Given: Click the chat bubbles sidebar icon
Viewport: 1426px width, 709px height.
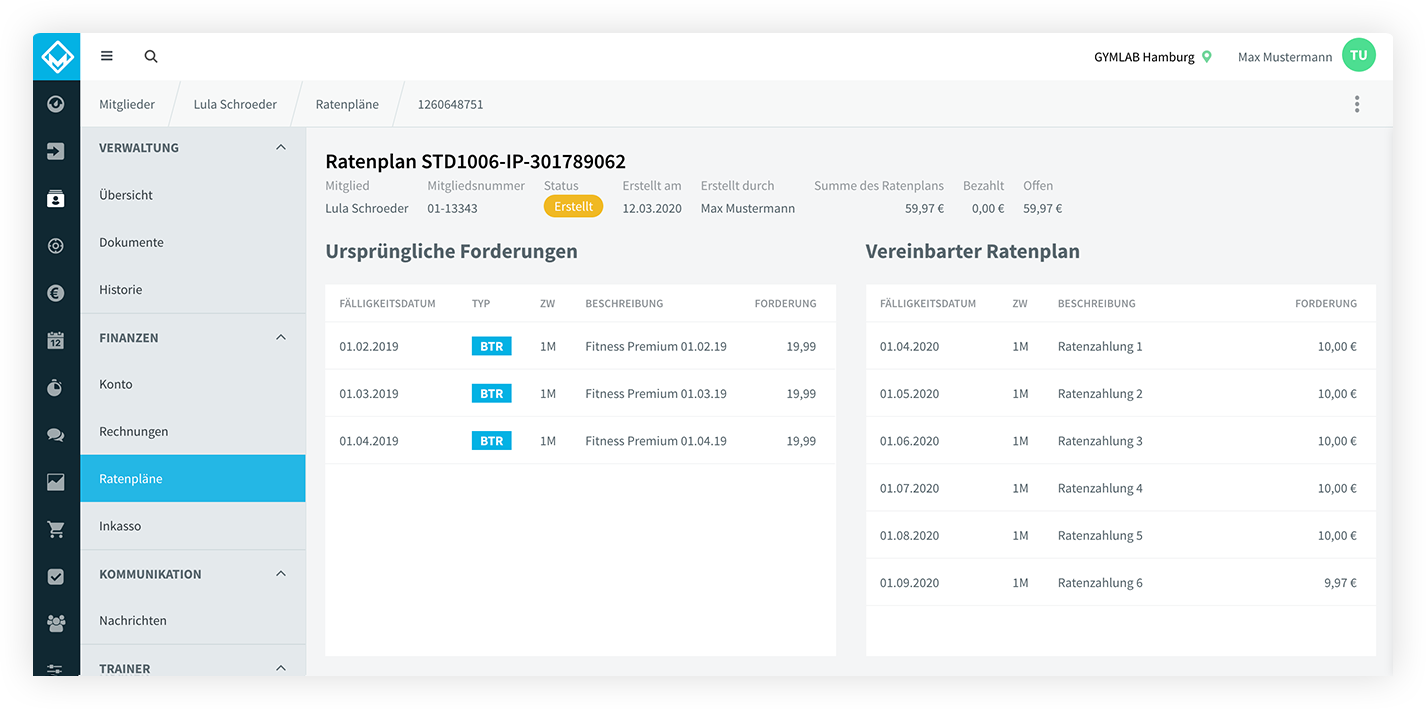Looking at the screenshot, I should click(56, 435).
